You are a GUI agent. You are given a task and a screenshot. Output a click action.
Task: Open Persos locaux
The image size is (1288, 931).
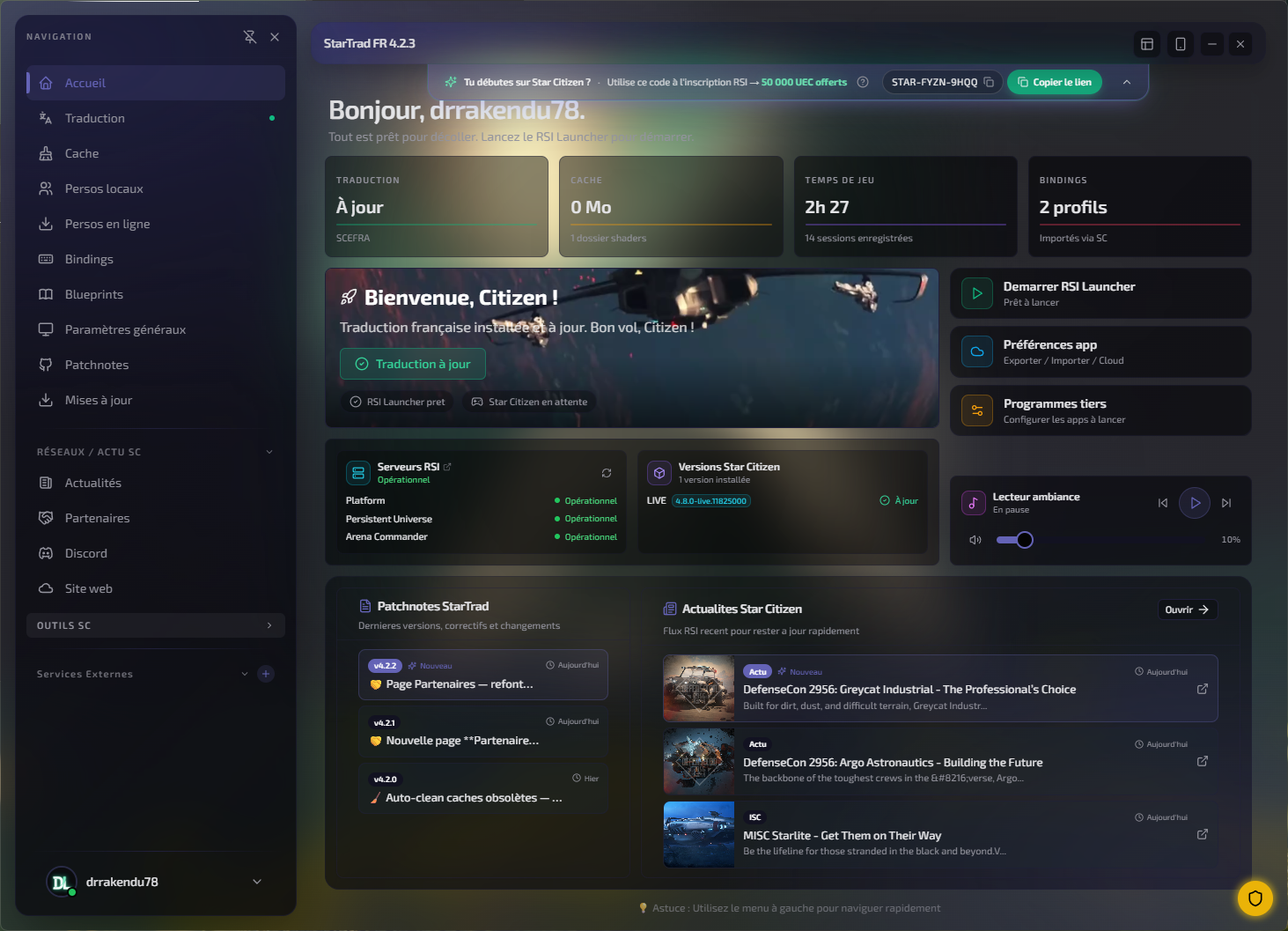(156, 188)
